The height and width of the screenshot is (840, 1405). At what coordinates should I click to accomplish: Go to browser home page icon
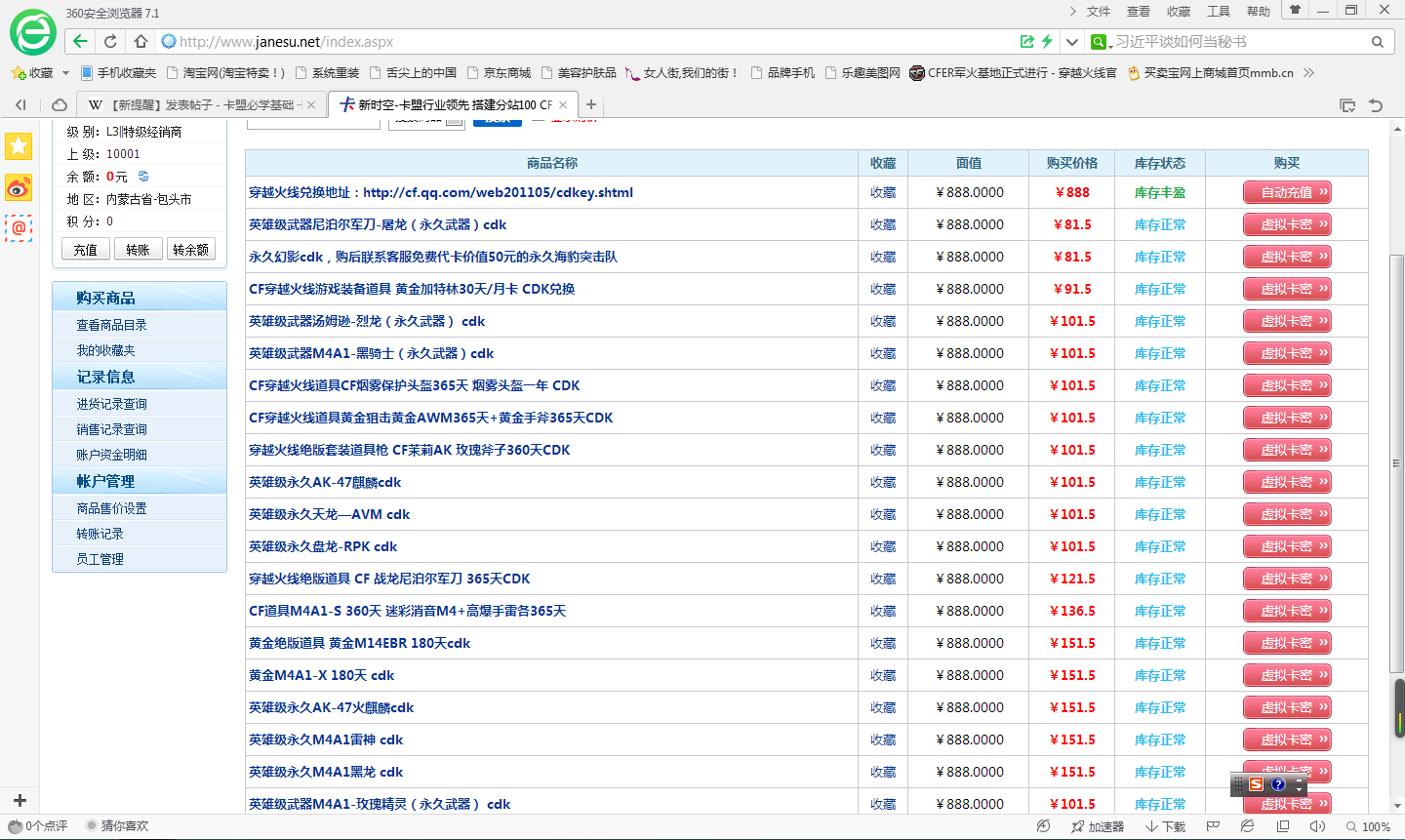(x=140, y=41)
